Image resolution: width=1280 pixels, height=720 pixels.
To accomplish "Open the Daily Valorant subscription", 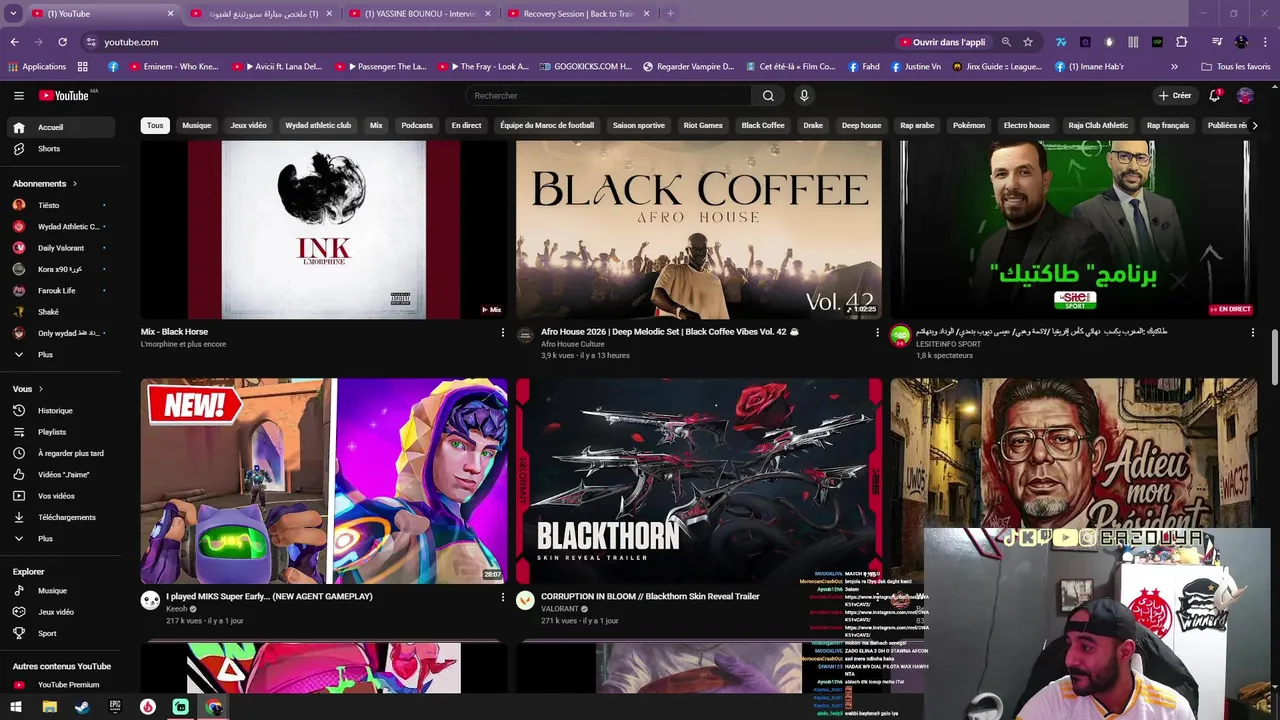I will pyautogui.click(x=60, y=248).
